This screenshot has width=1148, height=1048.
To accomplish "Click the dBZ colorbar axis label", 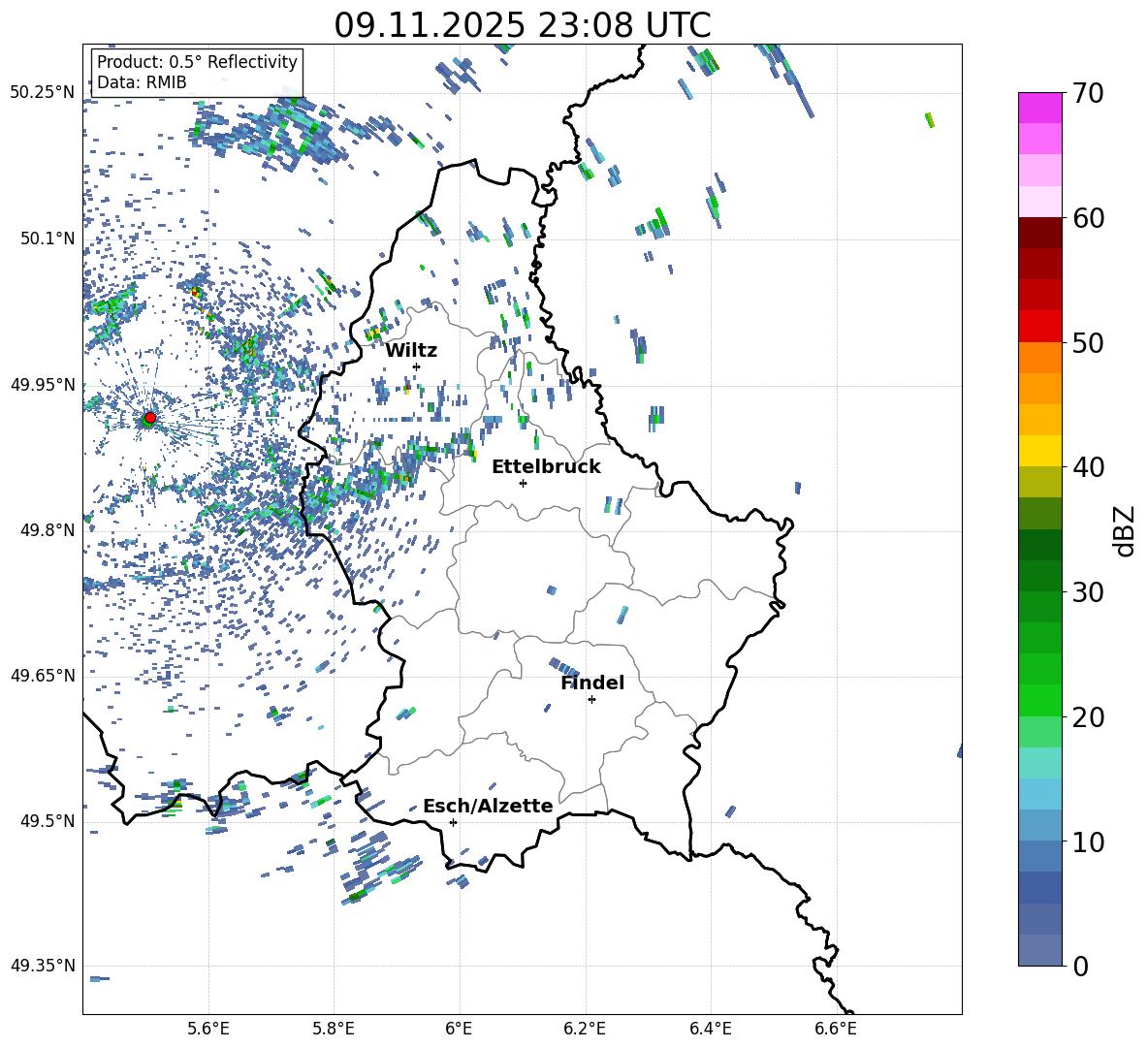I will pos(1125,530).
